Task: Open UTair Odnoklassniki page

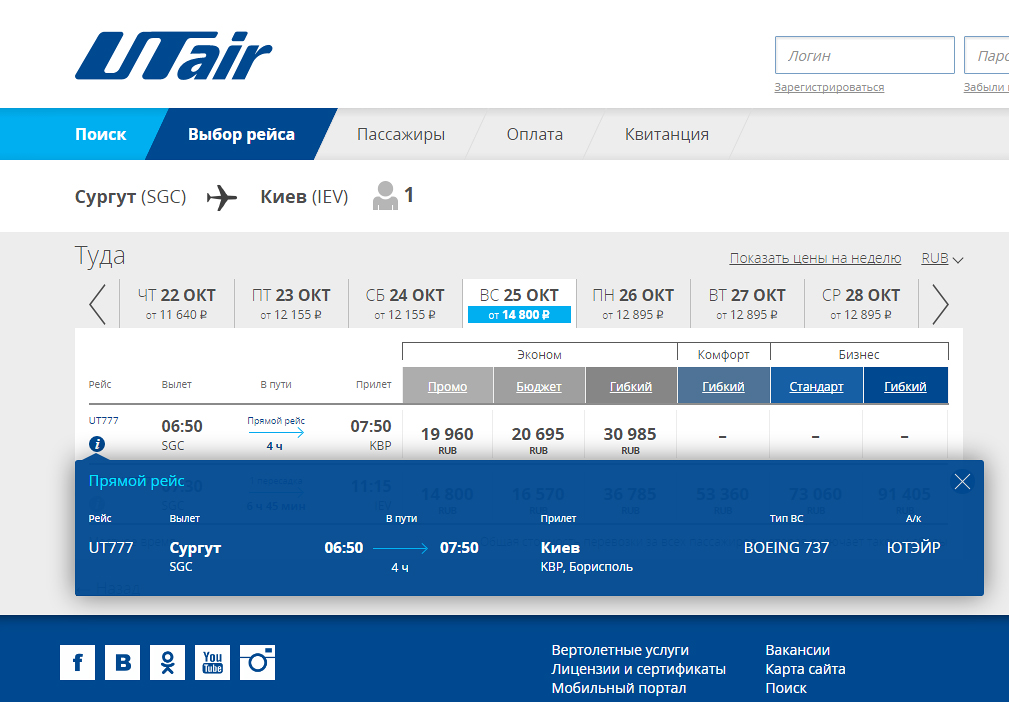Action: coord(167,662)
